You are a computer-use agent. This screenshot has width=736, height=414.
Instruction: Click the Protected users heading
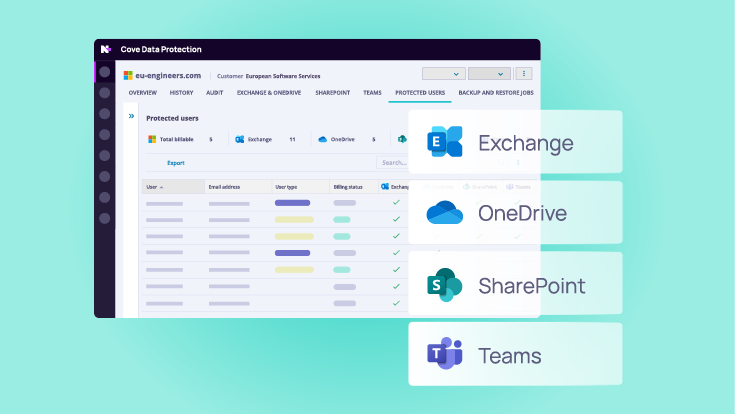pyautogui.click(x=172, y=118)
